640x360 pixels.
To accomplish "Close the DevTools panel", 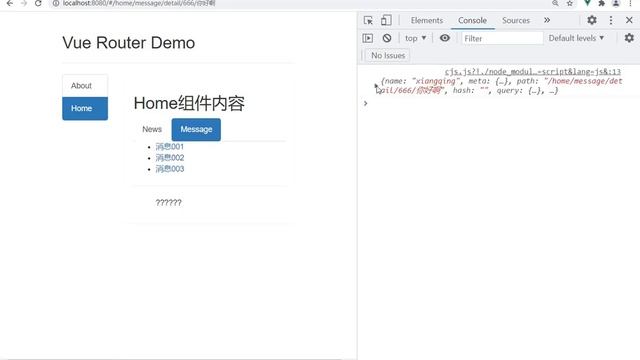I will (x=629, y=20).
